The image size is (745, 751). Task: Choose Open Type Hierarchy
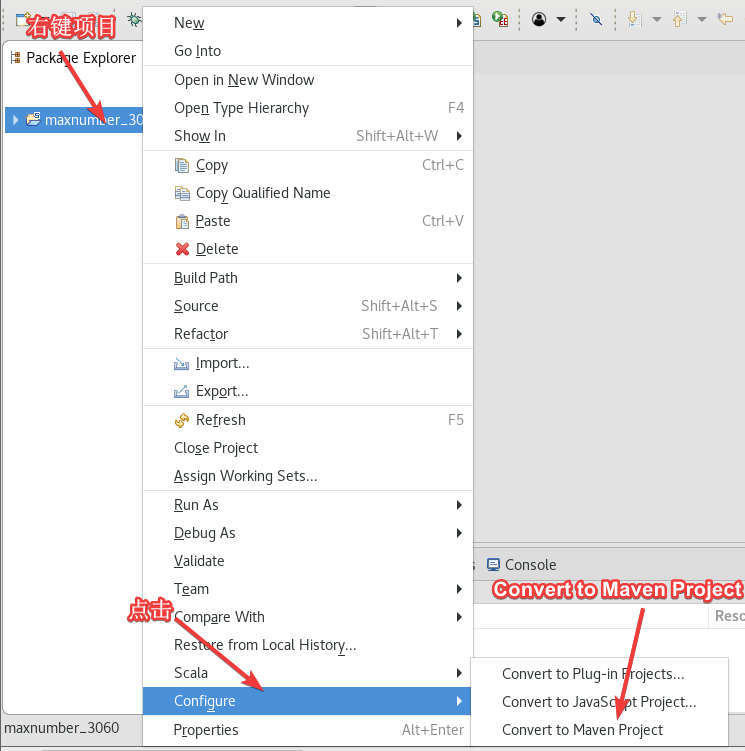[x=308, y=108]
